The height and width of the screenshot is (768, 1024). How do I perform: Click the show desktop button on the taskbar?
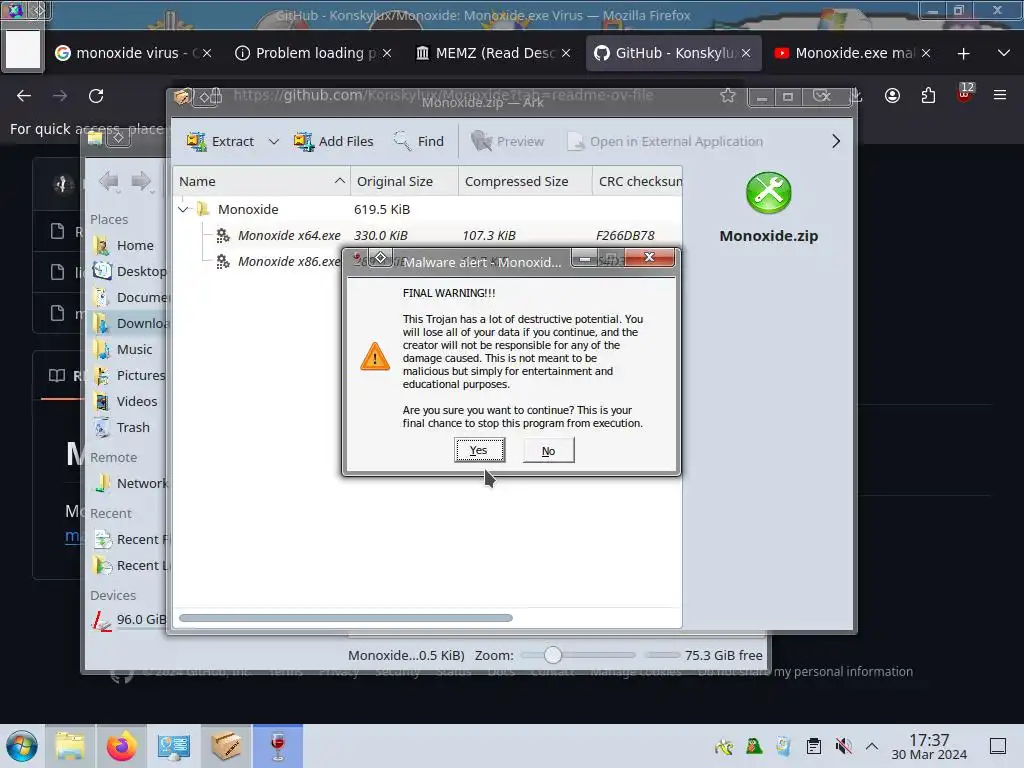click(998, 746)
